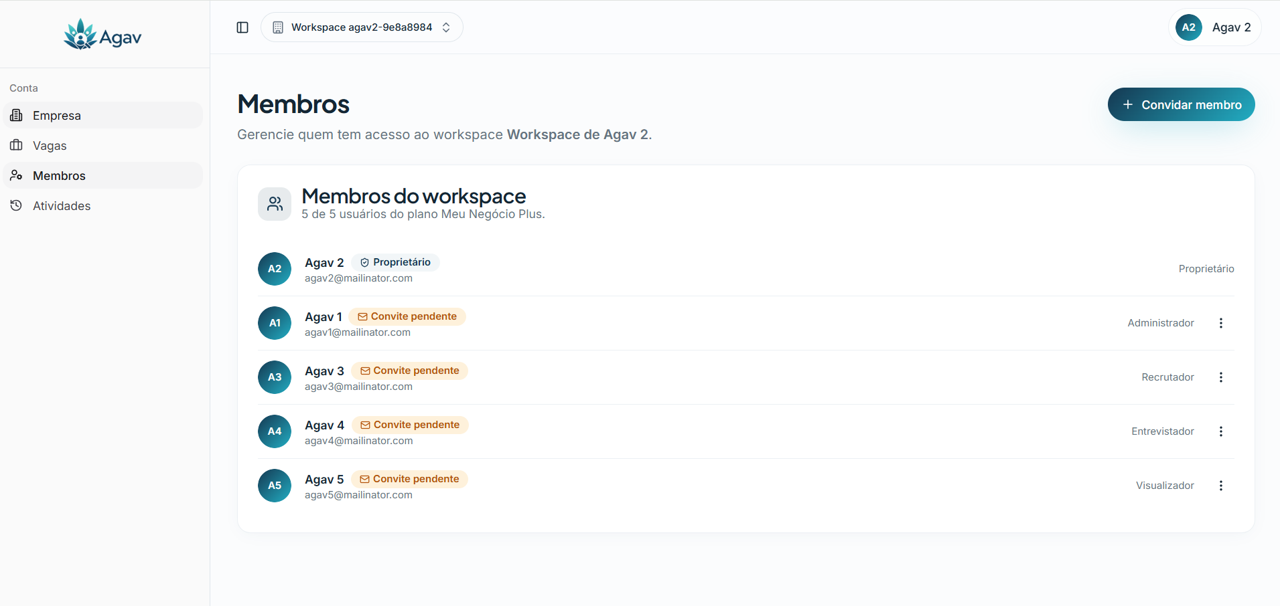The image size is (1280, 606).
Task: Toggle the sidebar panel icon
Action: tap(242, 27)
